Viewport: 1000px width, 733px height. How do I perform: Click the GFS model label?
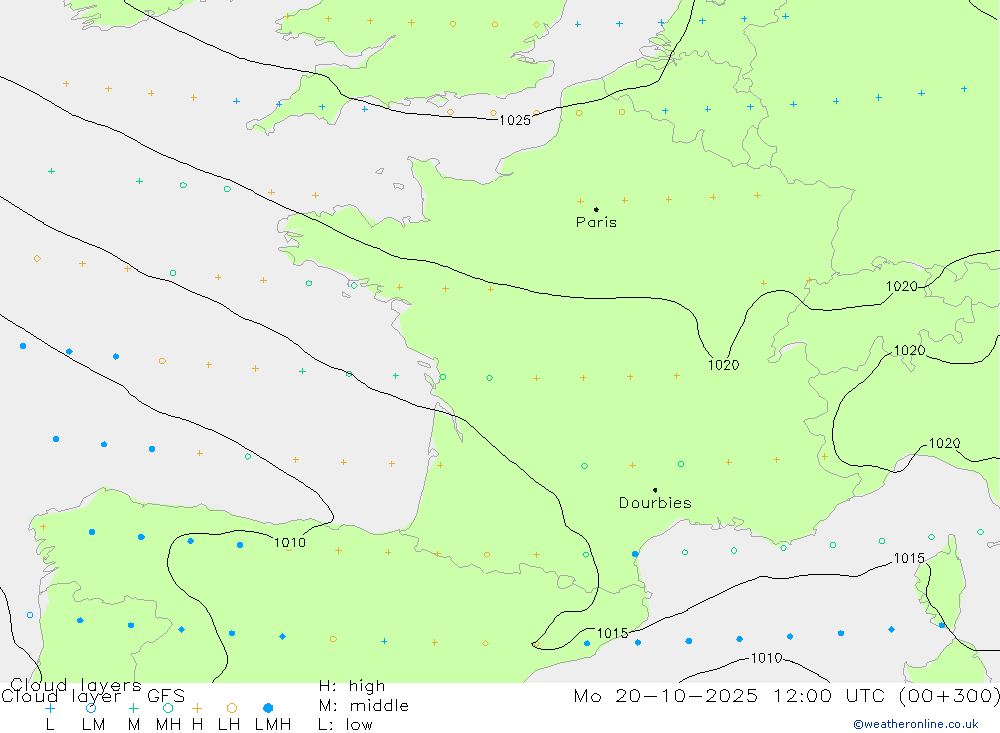pyautogui.click(x=166, y=696)
